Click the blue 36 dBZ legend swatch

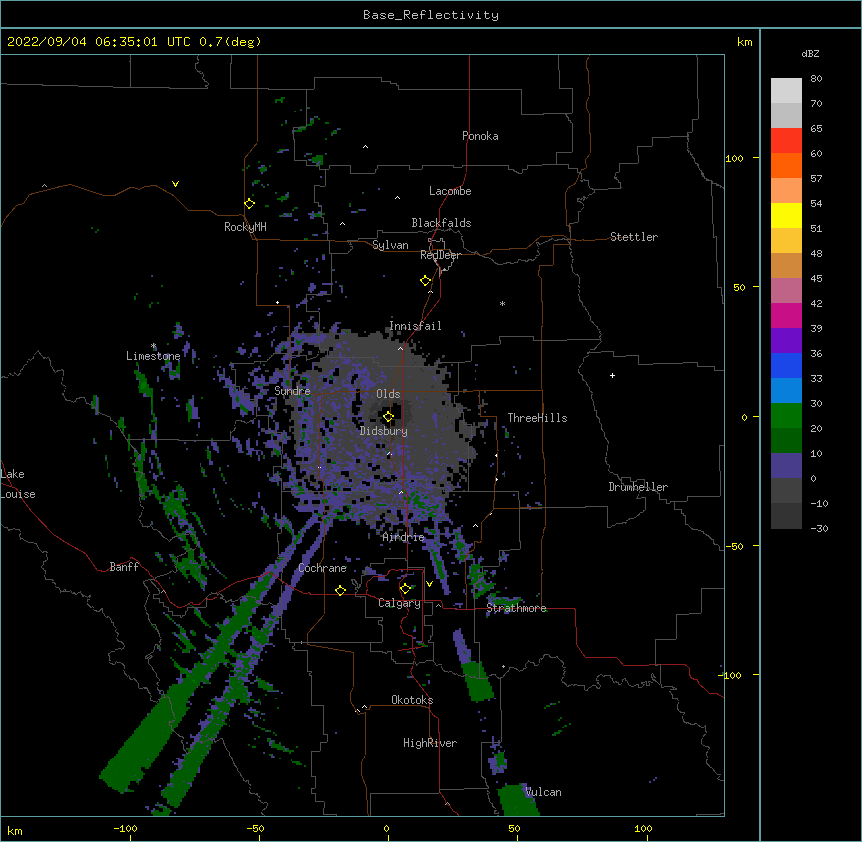tap(786, 366)
